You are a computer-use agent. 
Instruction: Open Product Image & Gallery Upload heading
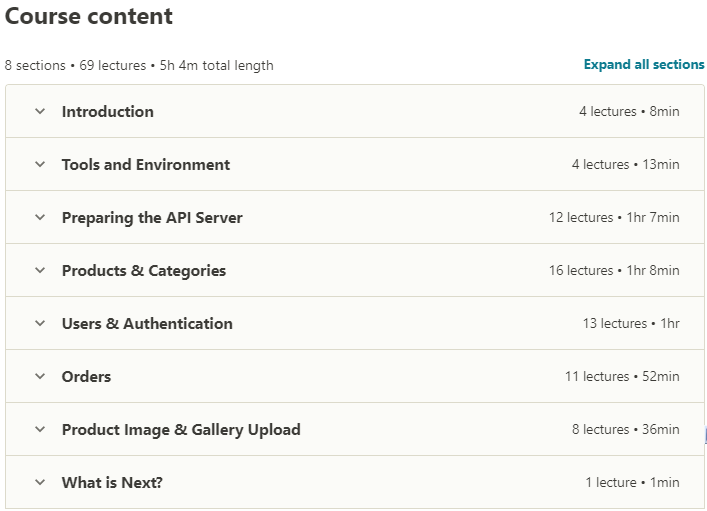(181, 430)
